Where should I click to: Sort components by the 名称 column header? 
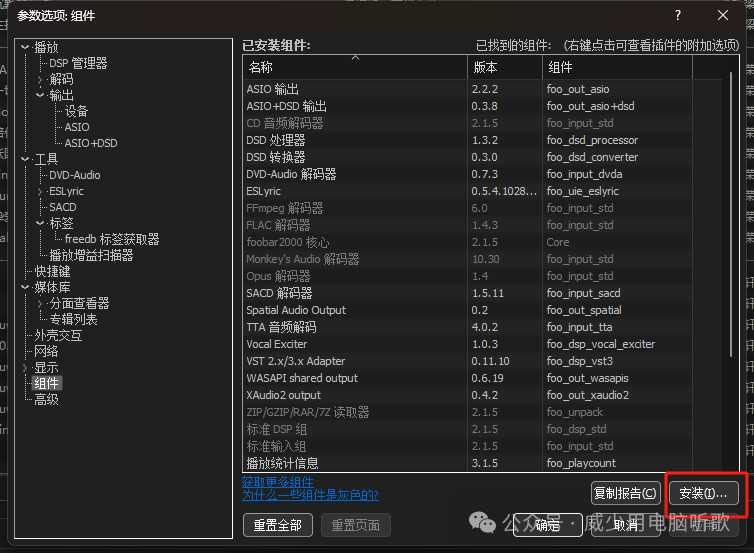[x=354, y=67]
